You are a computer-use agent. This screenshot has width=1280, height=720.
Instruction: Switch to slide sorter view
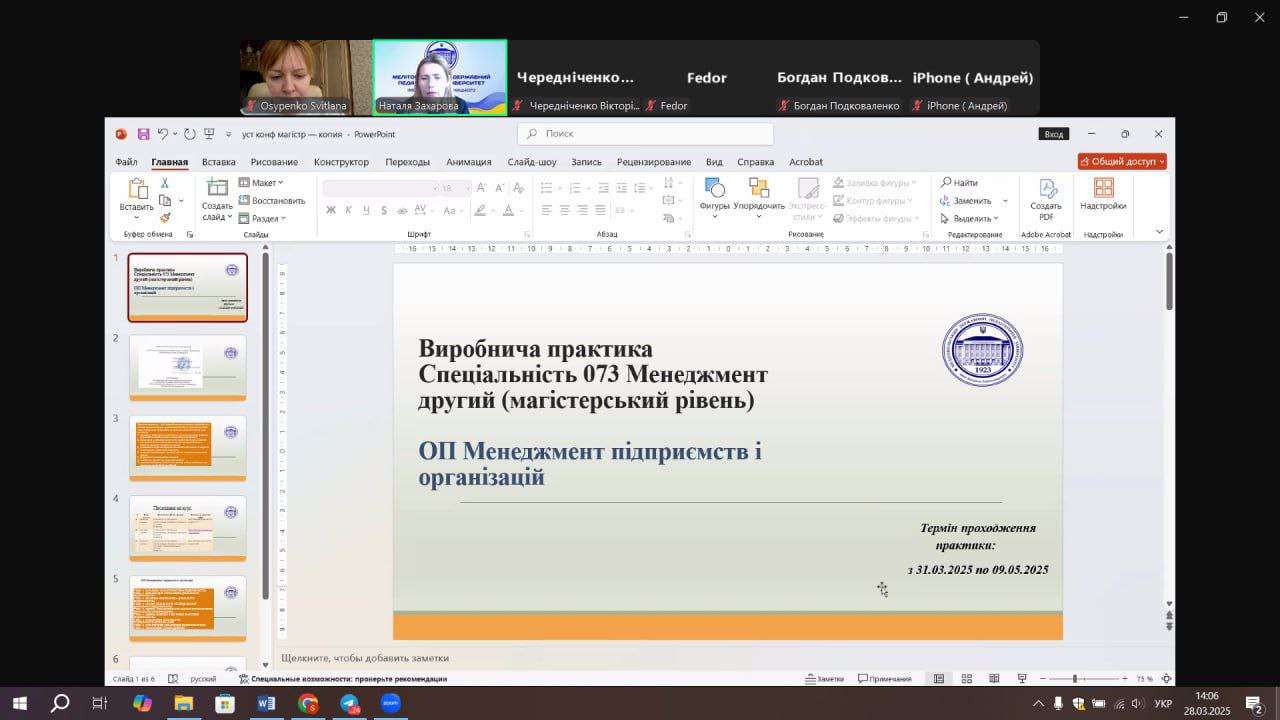tap(966, 679)
